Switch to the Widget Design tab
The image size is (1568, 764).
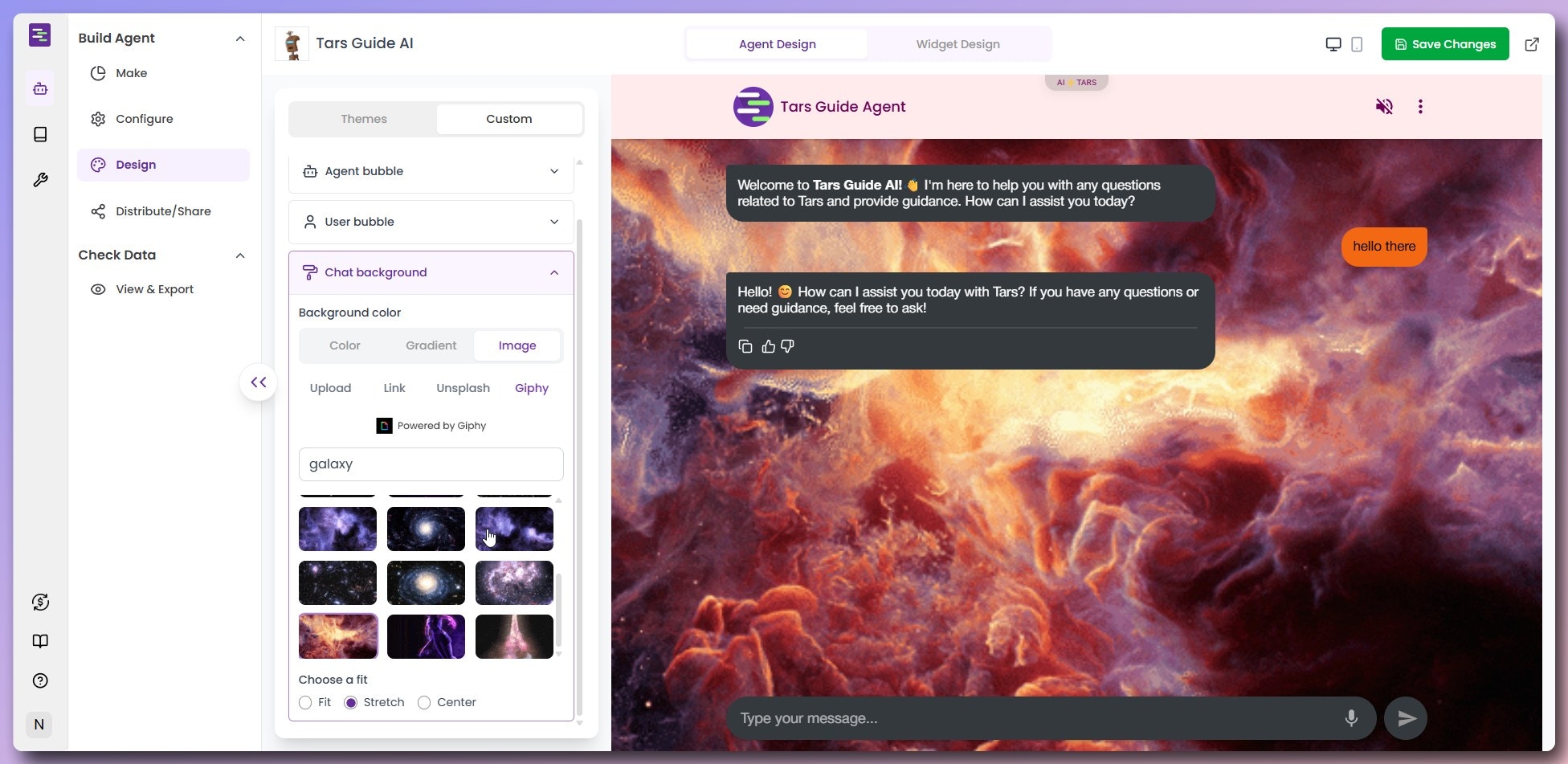tap(958, 44)
